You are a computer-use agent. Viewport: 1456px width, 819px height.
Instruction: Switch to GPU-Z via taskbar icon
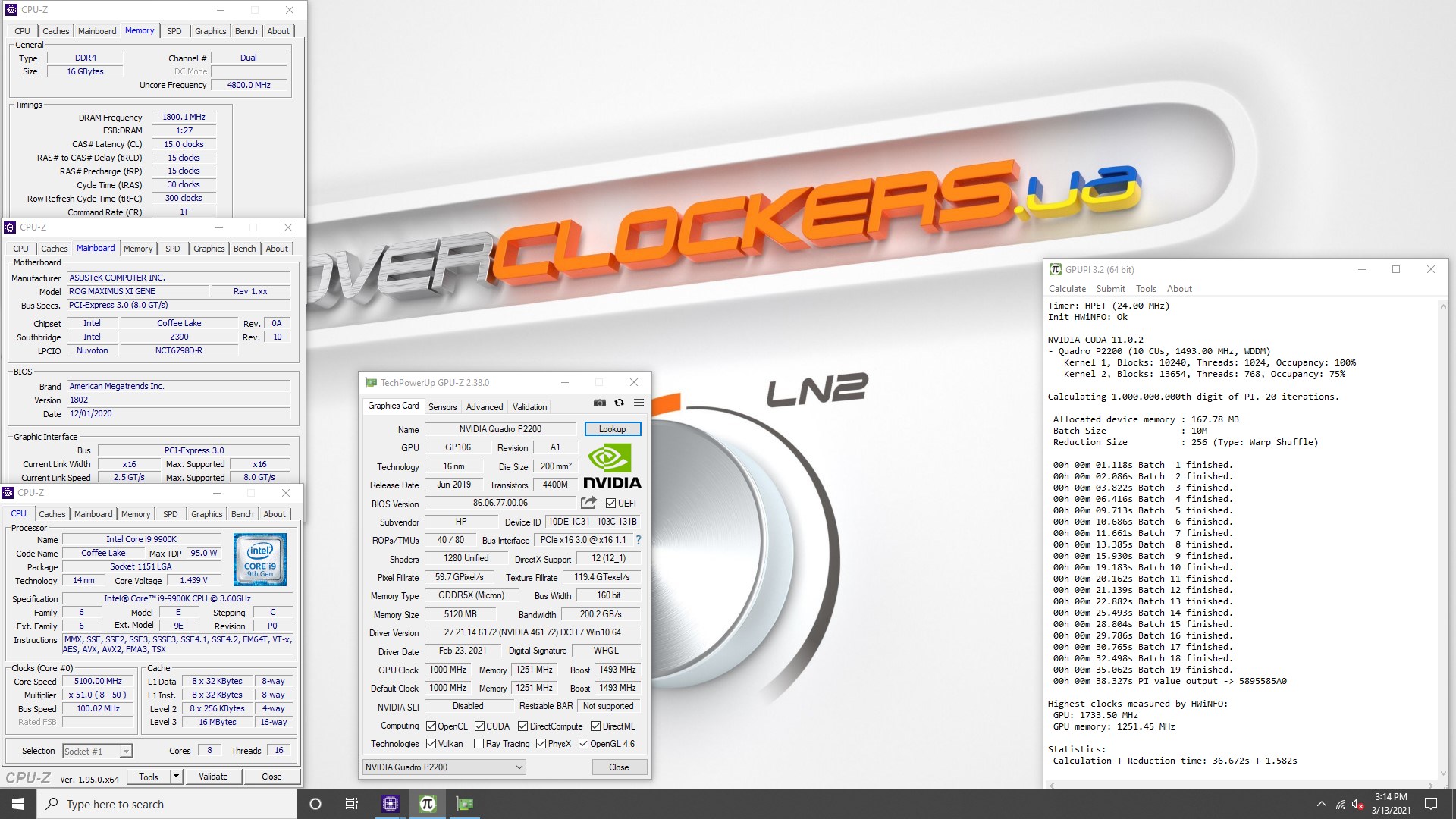pos(465,804)
